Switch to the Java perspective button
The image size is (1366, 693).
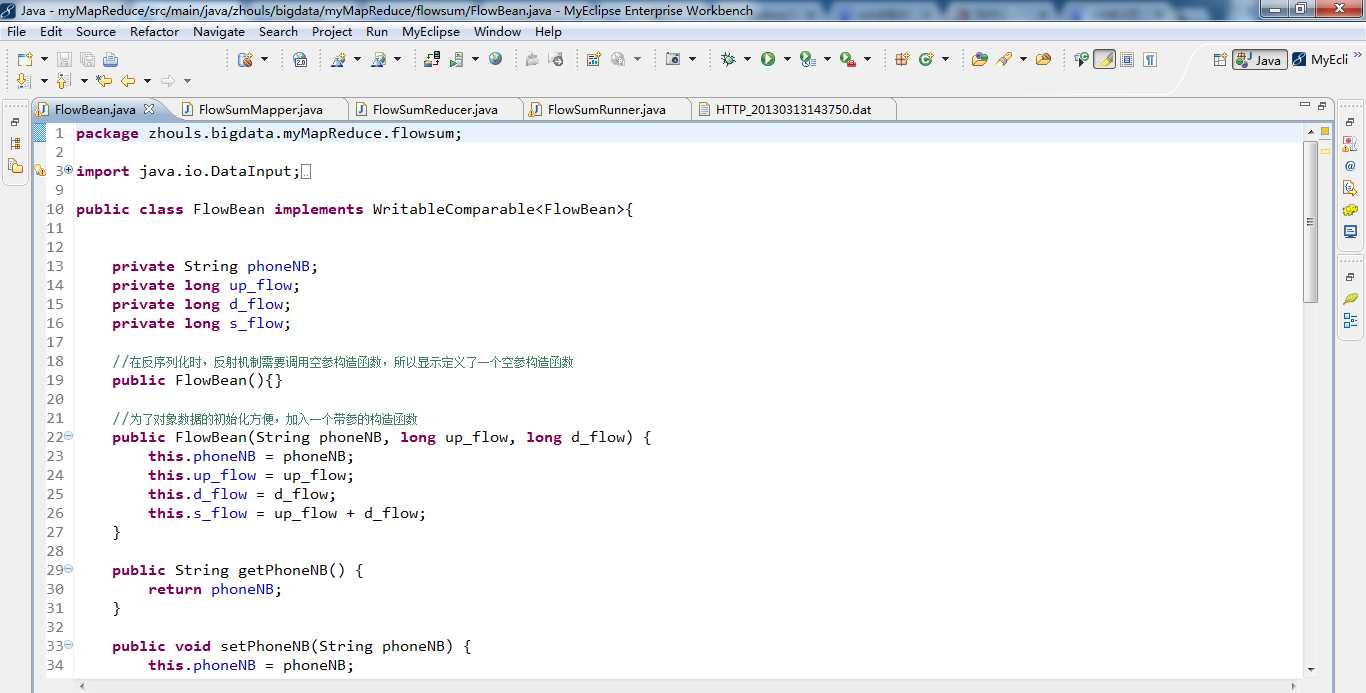(1259, 60)
